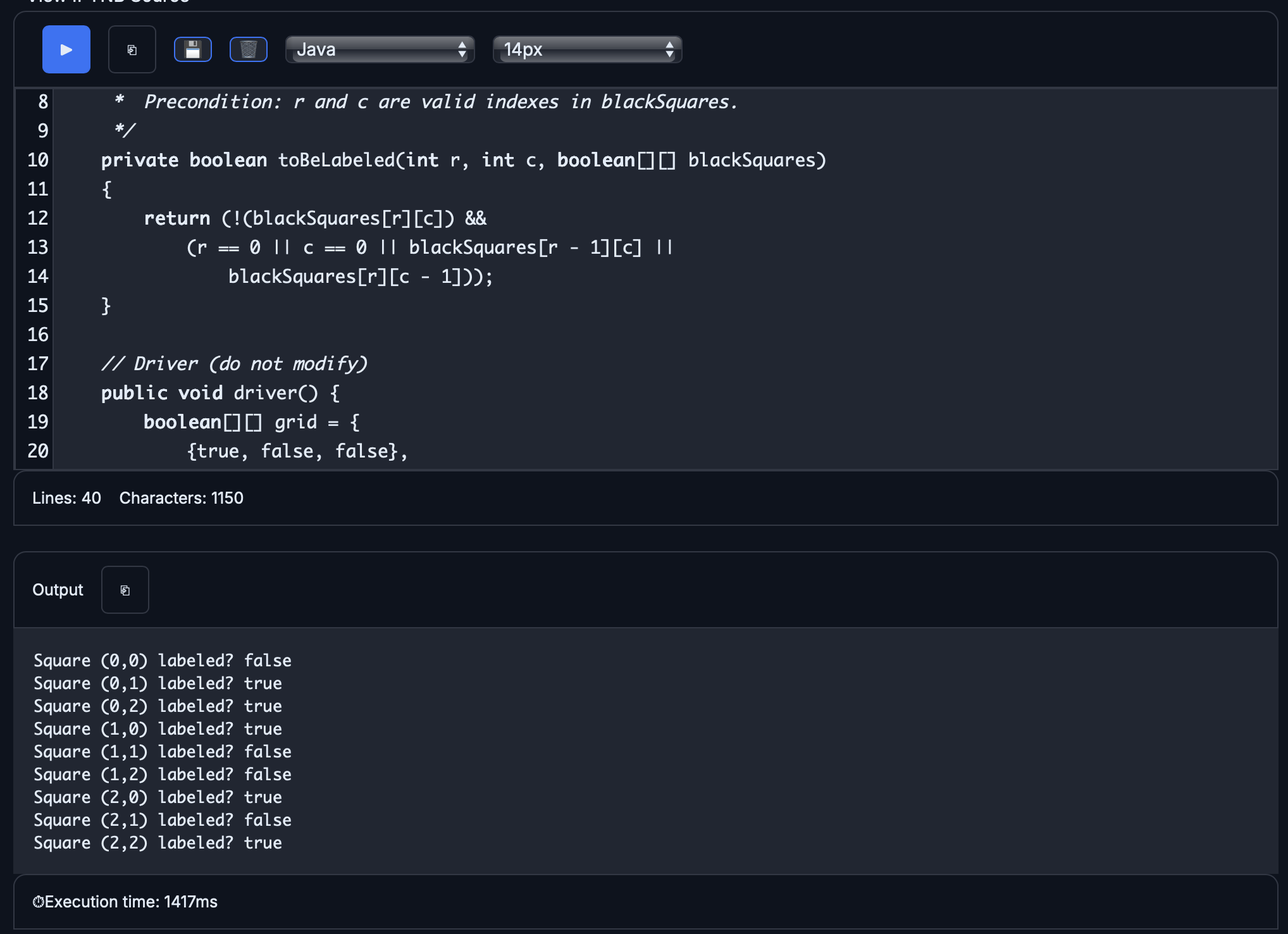The height and width of the screenshot is (934, 1288).
Task: Open the language selection dropdown showing Java
Action: coord(379,49)
